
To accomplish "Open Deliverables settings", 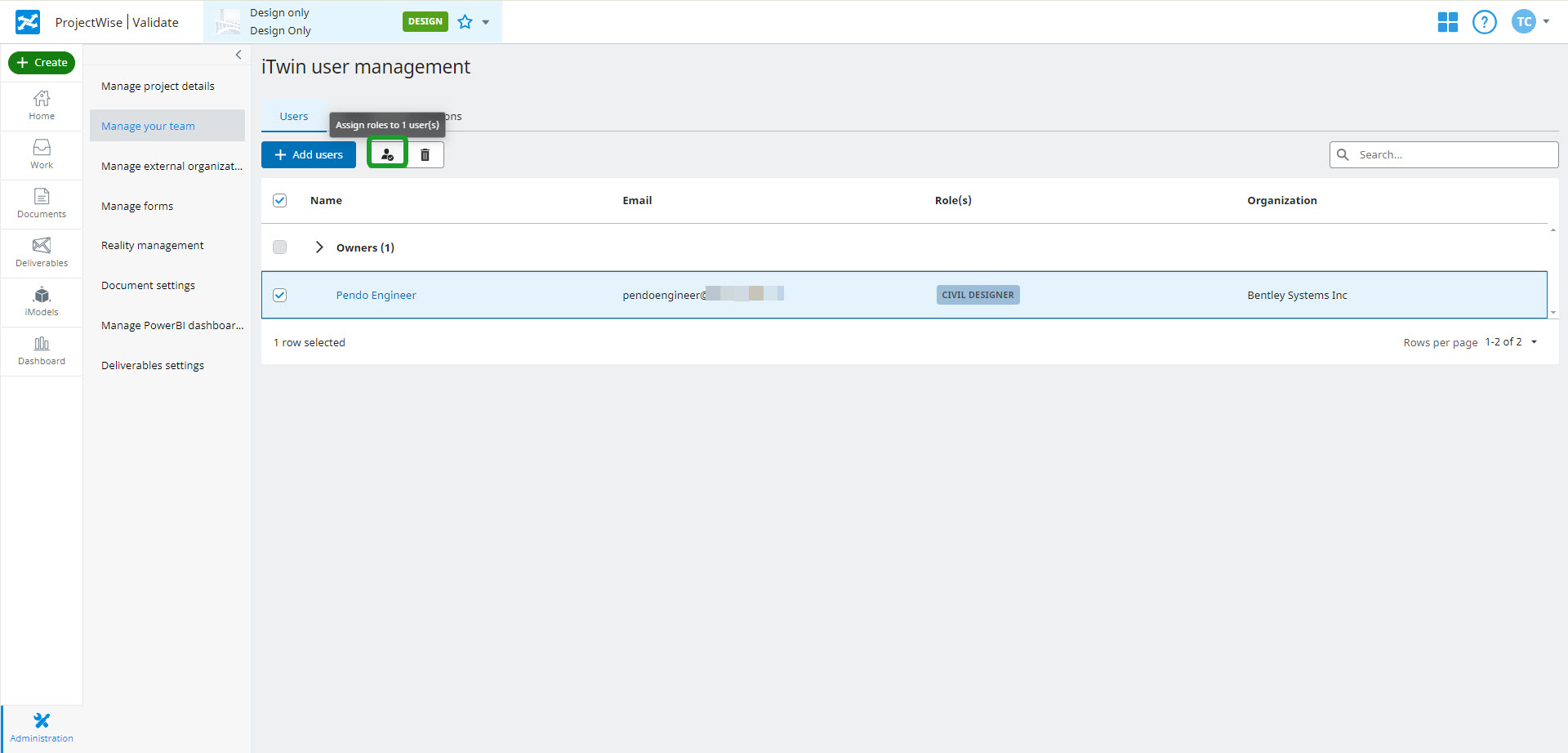I will tap(167, 365).
